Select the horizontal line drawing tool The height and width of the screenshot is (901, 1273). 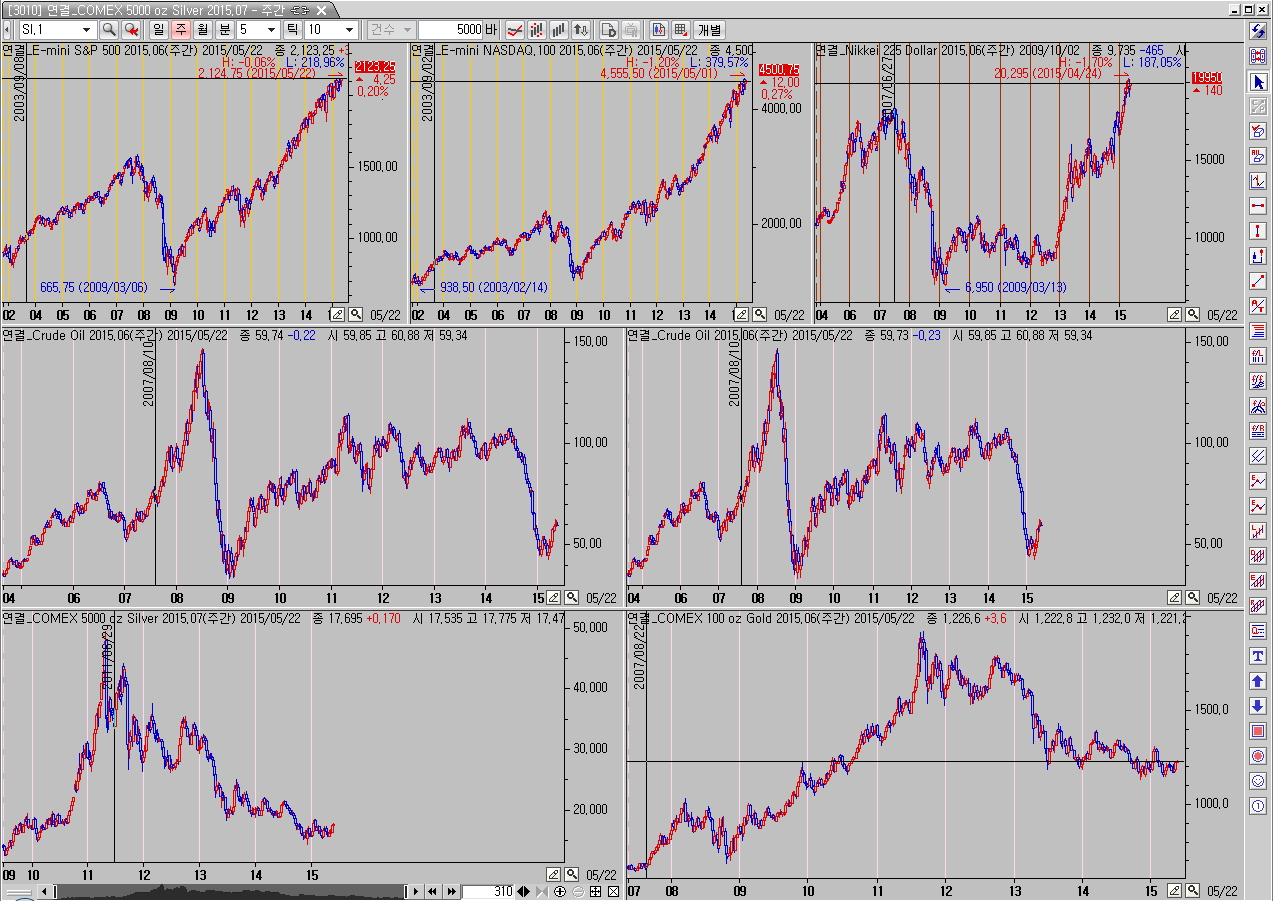1258,206
